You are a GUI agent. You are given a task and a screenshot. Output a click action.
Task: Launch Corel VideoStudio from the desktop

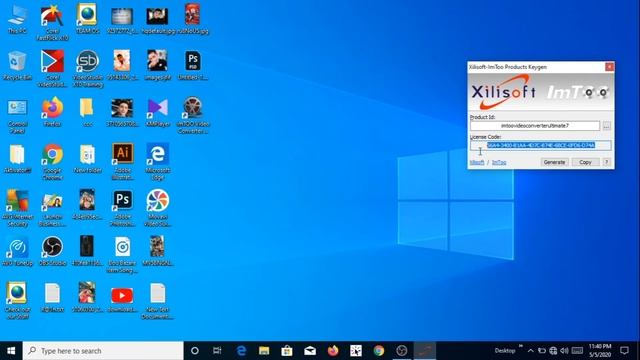pyautogui.click(x=52, y=69)
